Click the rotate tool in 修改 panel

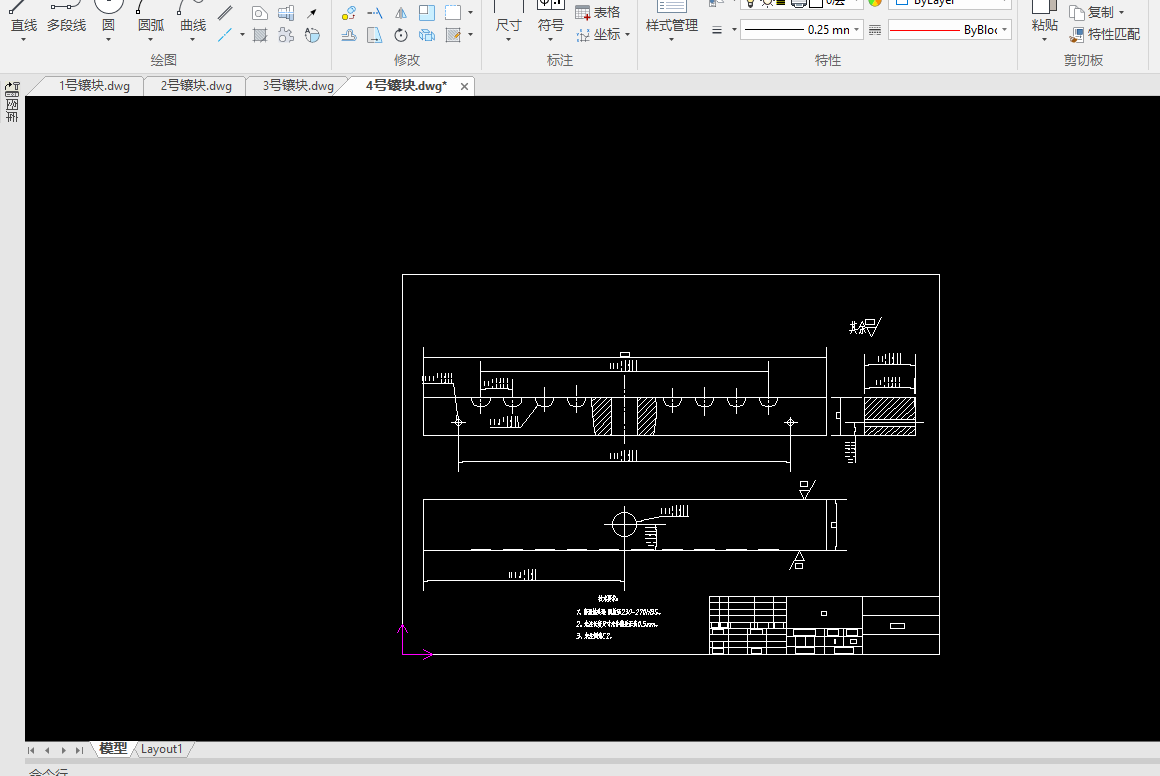(400, 36)
